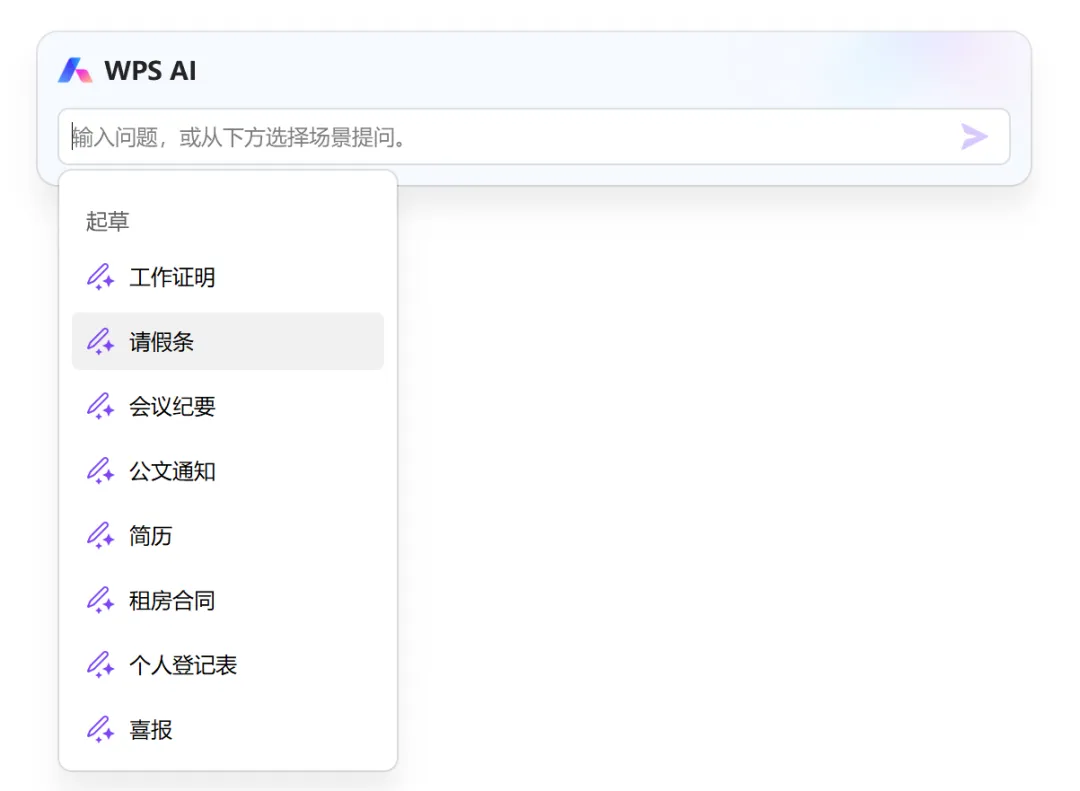Click the pen icon beside 工作证明
The image size is (1080, 791).
tap(100, 277)
